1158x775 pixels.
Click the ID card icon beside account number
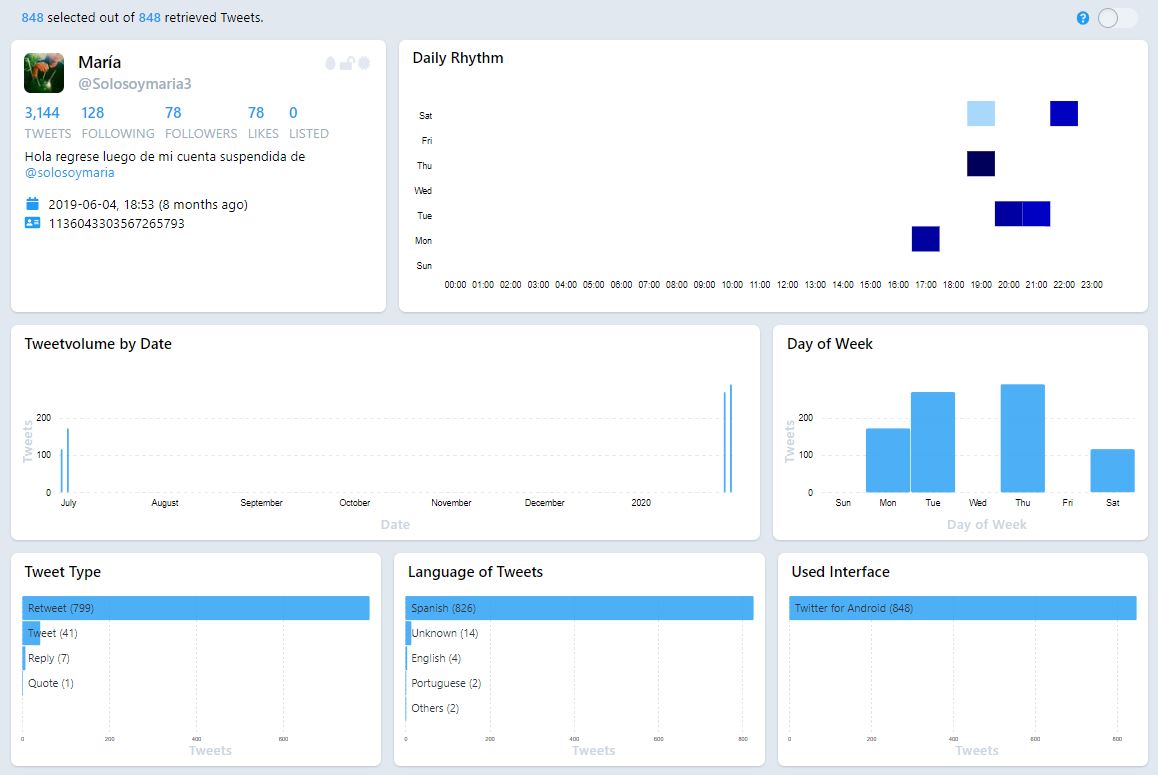tap(32, 222)
